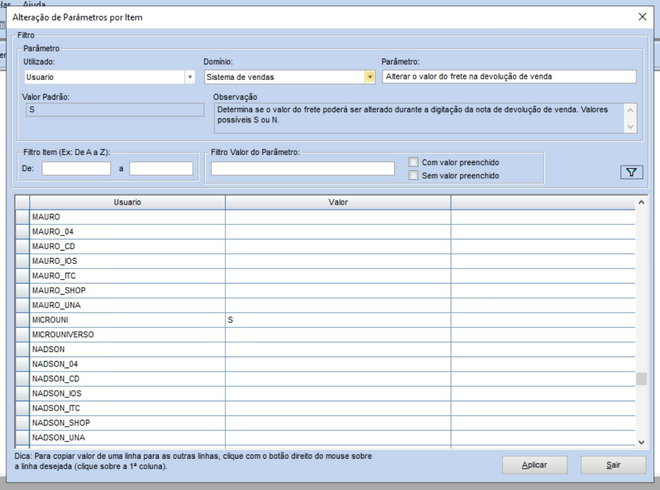The image size is (660, 490).
Task: Click the Observação box scroll down arrow
Action: (630, 127)
